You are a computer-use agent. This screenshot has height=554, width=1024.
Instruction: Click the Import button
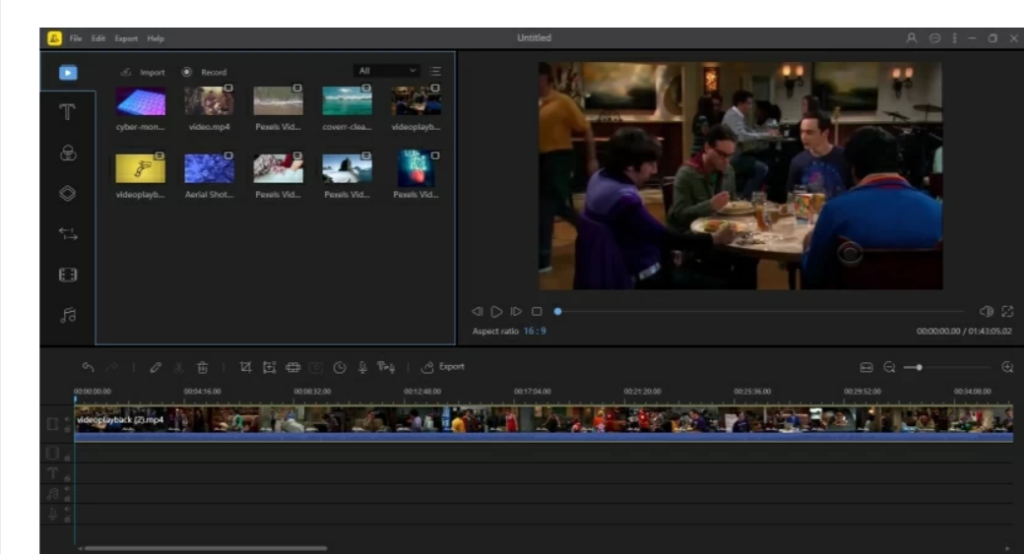tap(143, 72)
